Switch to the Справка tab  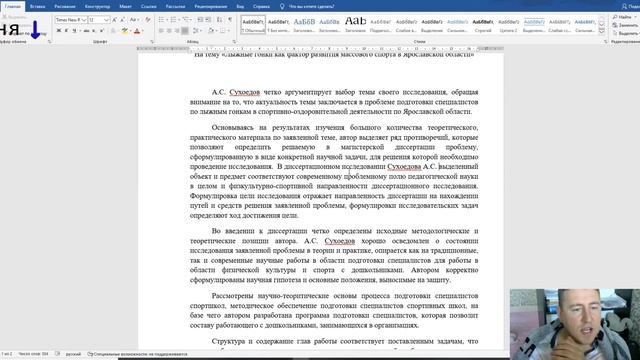(261, 6)
